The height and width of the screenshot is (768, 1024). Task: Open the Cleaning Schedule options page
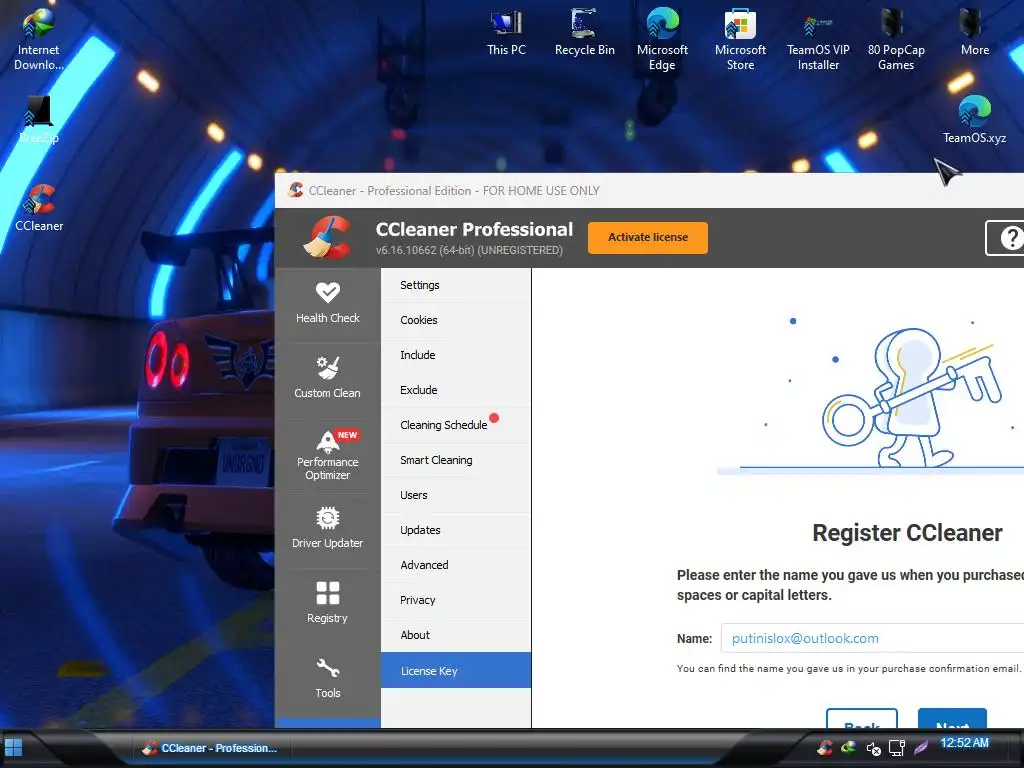click(x=456, y=425)
